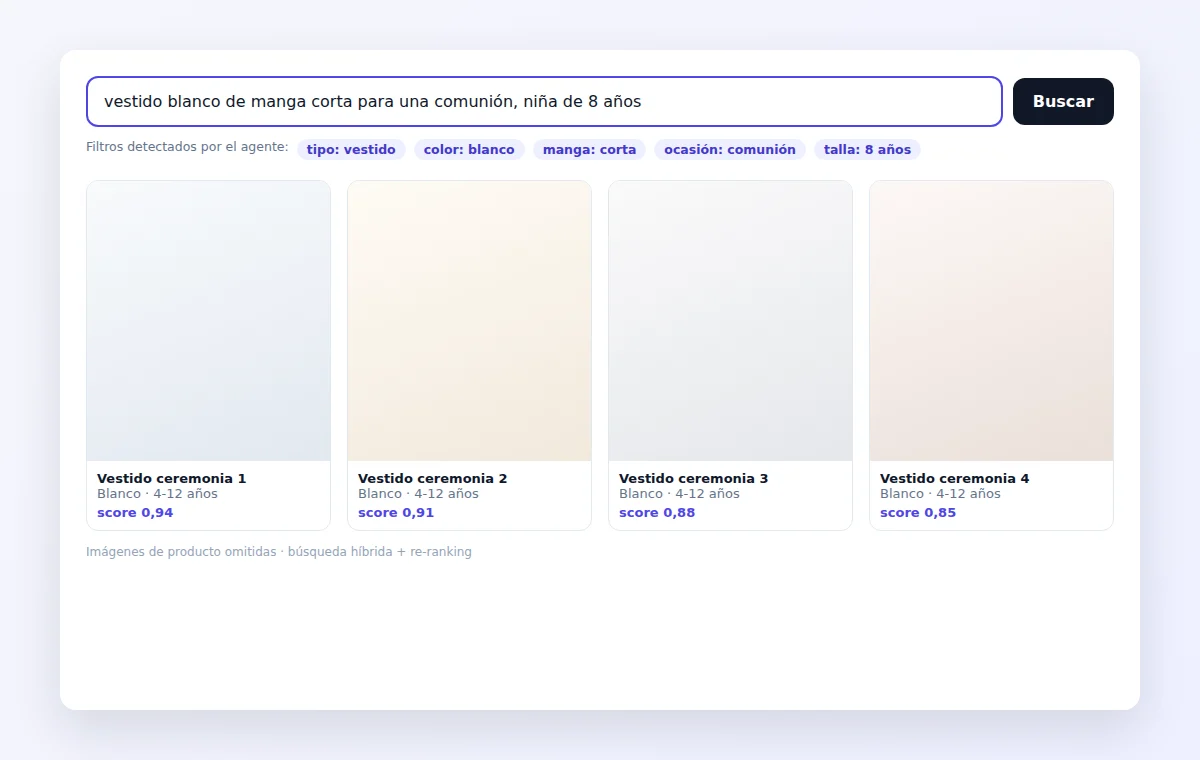Viewport: 1200px width, 760px height.
Task: Select the 'manga: corta' filter chip
Action: click(589, 150)
